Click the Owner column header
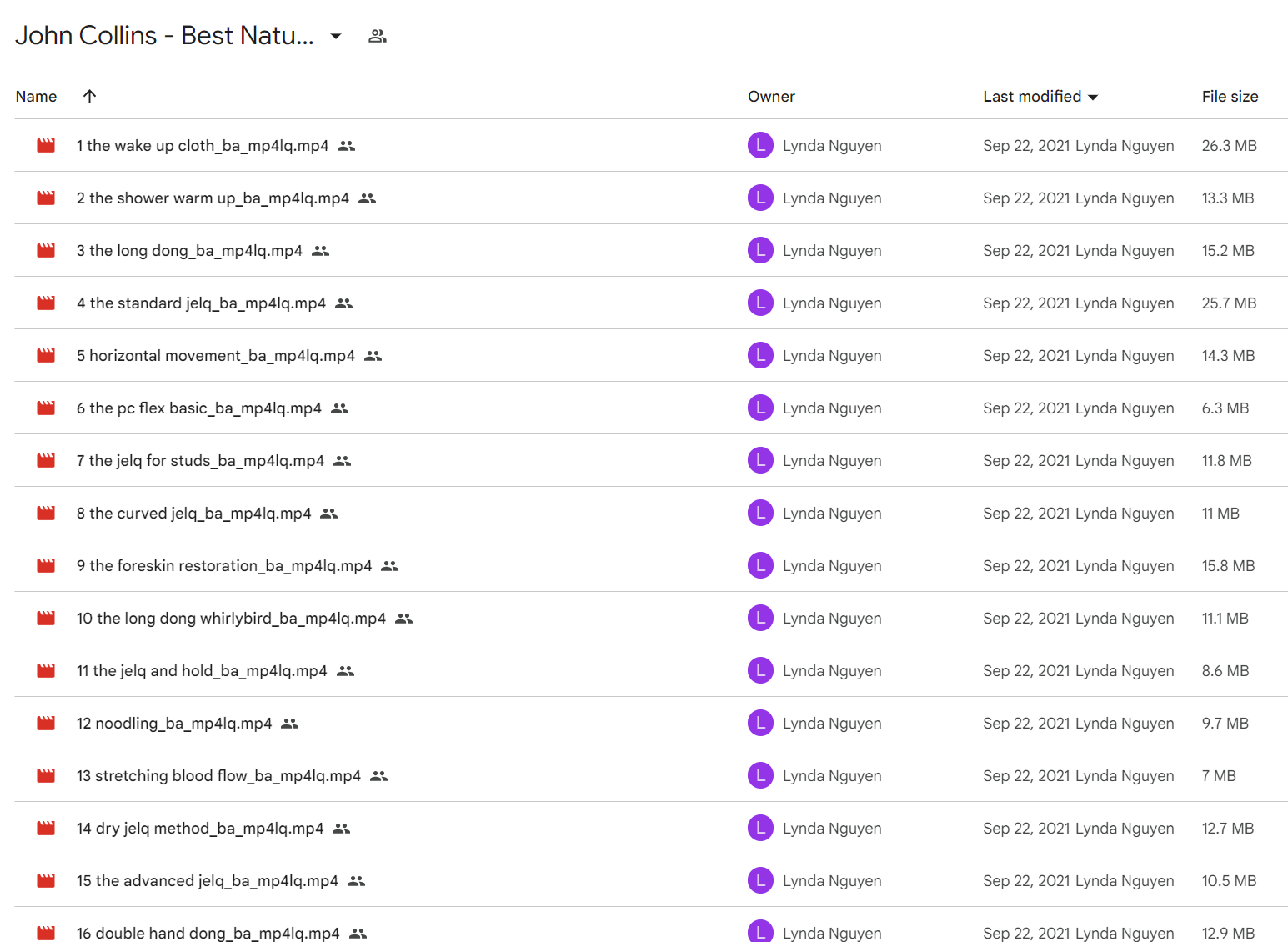The width and height of the screenshot is (1288, 942). click(771, 97)
